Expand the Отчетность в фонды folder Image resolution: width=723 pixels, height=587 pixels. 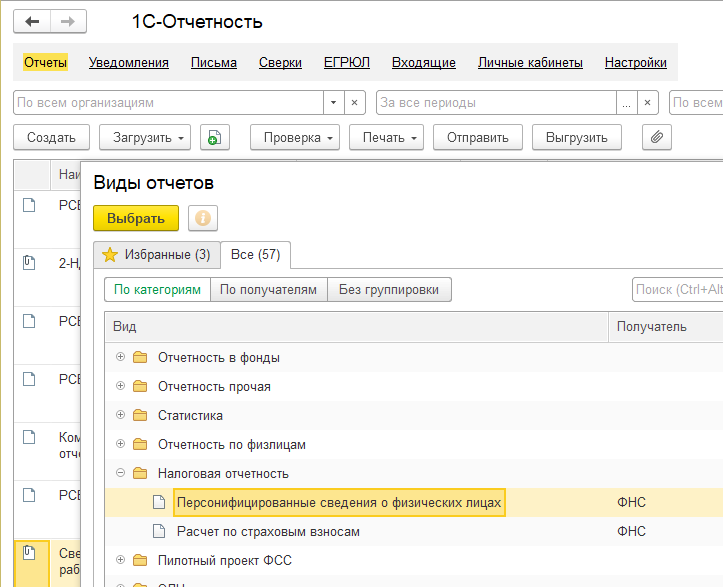(120, 357)
